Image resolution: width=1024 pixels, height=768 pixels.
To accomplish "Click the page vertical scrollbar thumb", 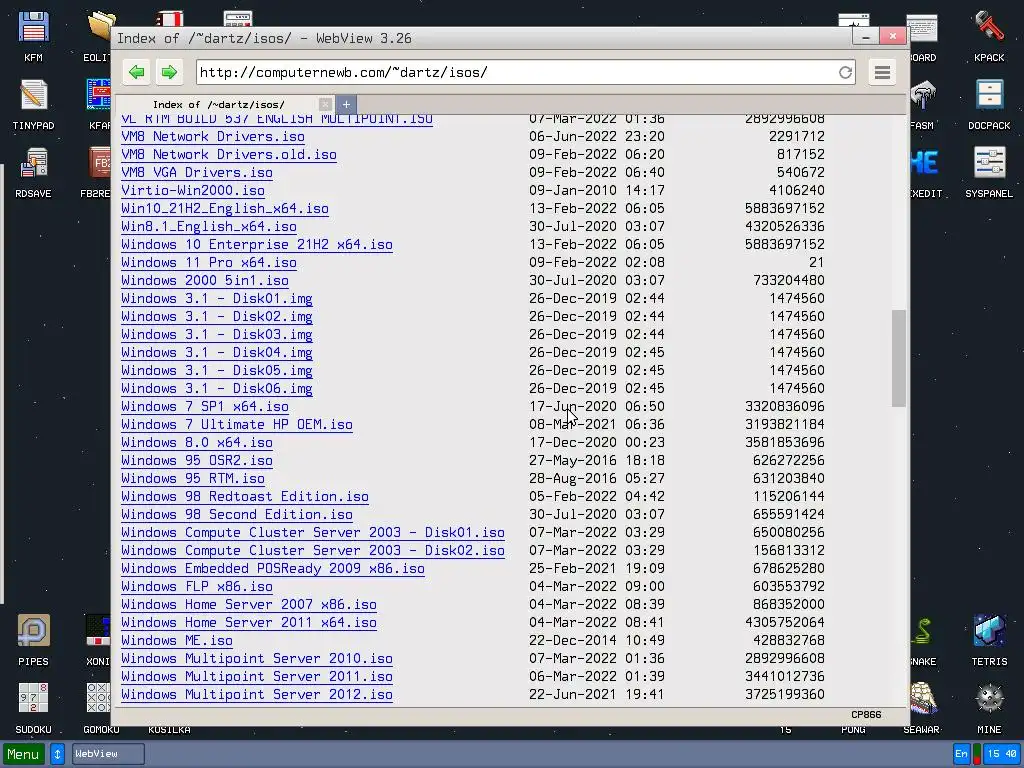I will click(899, 358).
